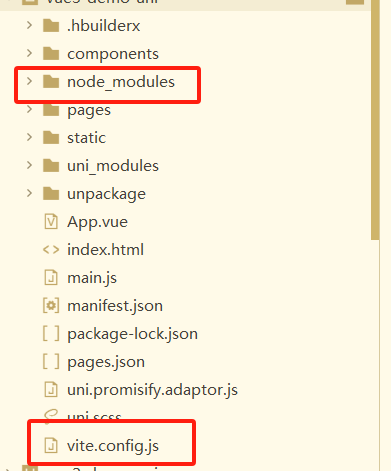Screen dimensions: 391x471
Task: Expand the .hbuilderx folder chevron
Action: click(x=29, y=25)
